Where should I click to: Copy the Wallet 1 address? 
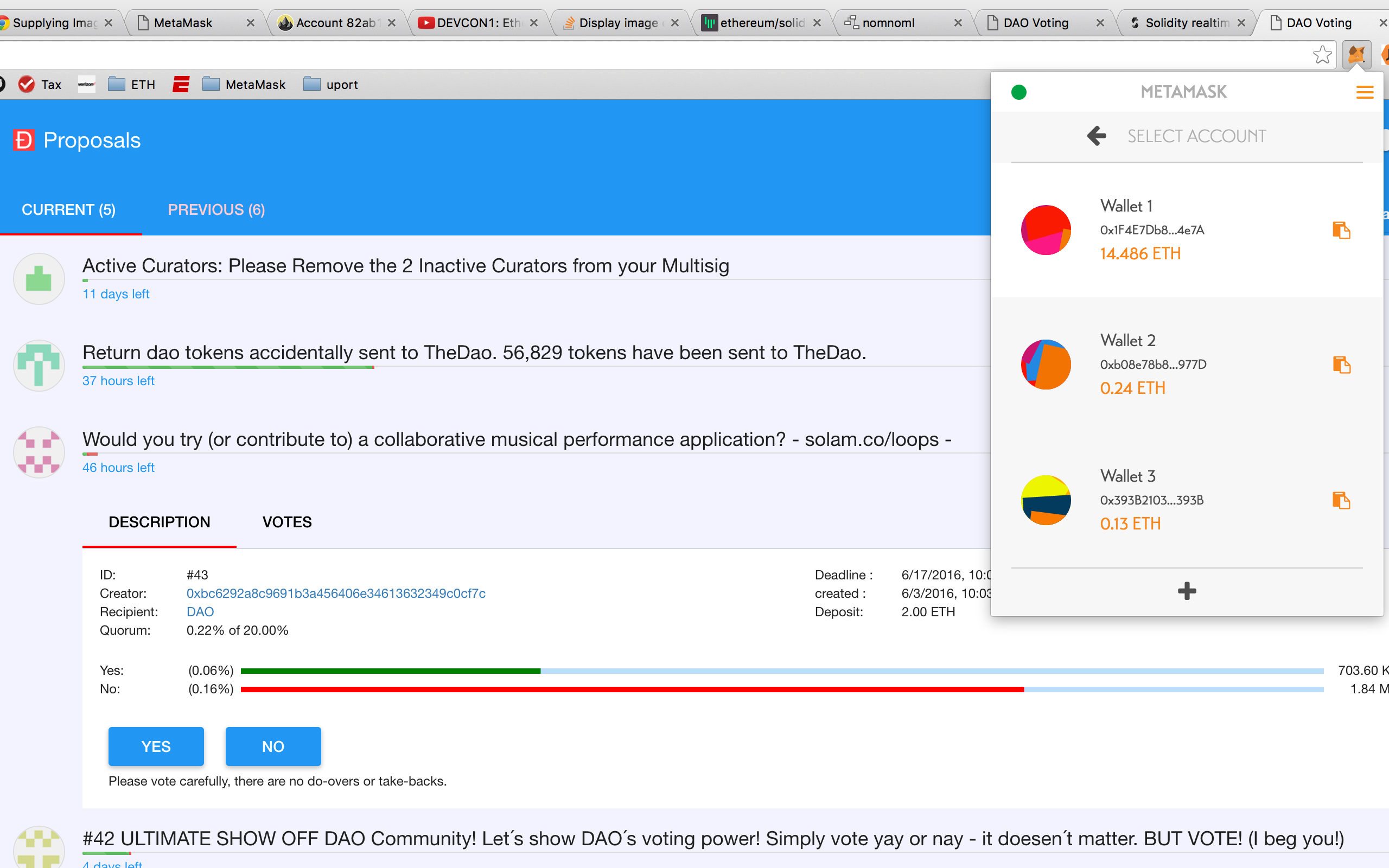coord(1341,230)
